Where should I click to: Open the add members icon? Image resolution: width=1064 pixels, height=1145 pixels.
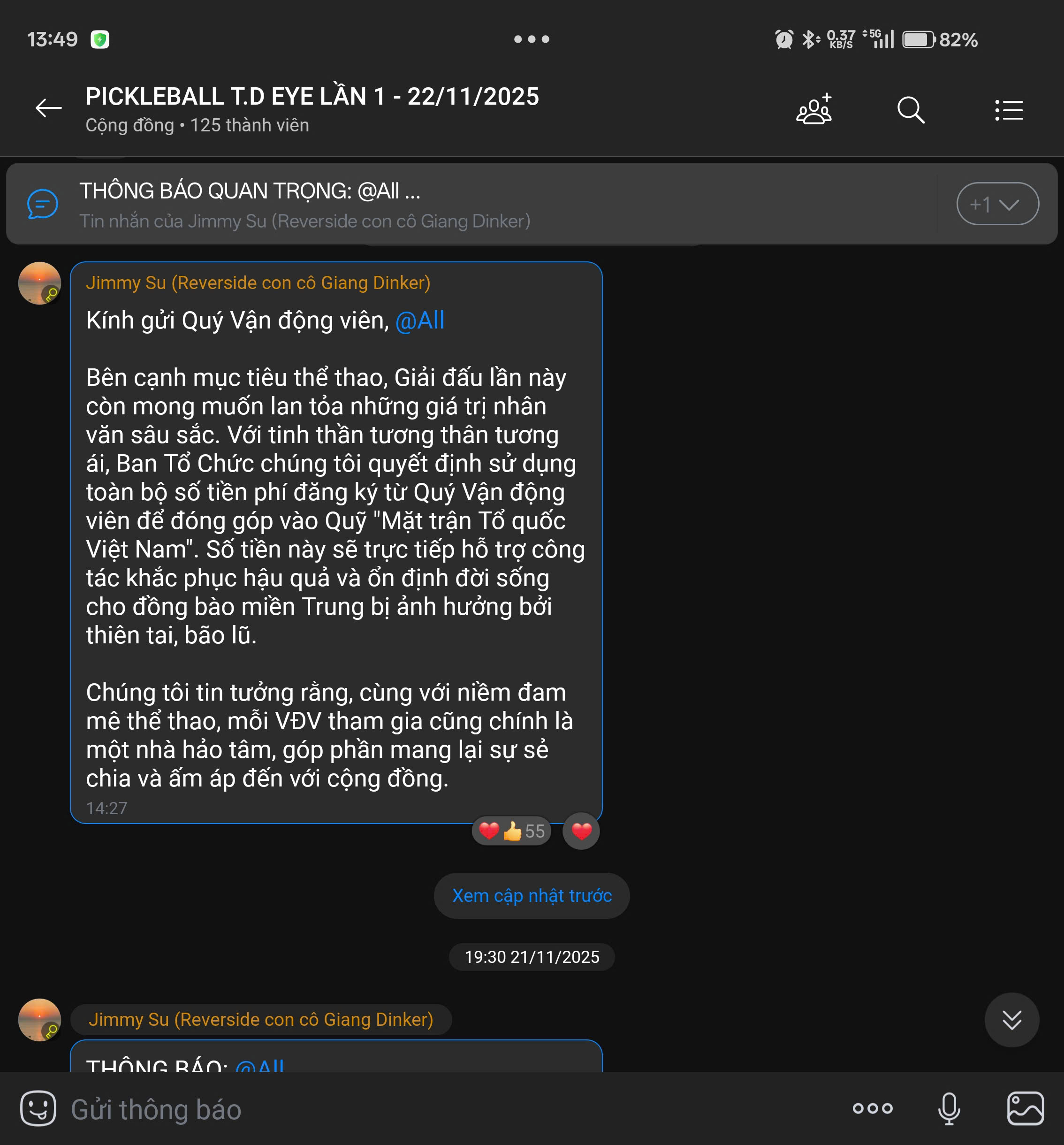814,109
